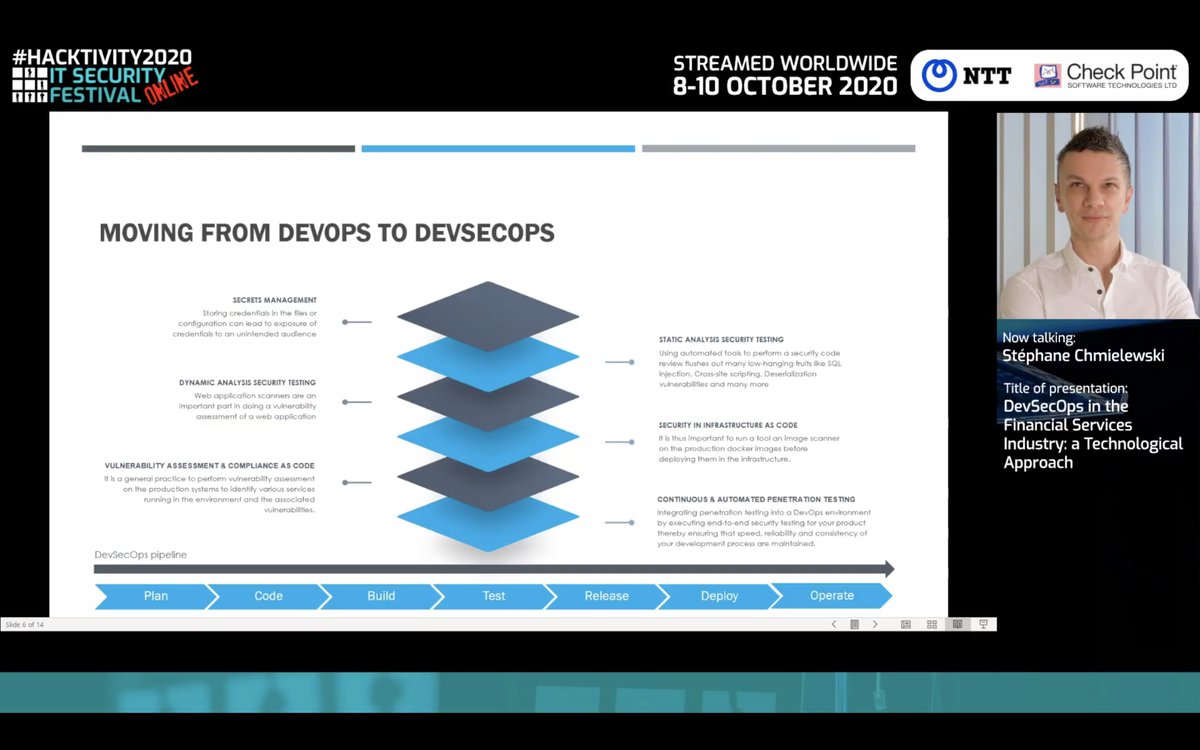This screenshot has width=1200, height=750.
Task: Click the 'Now talking:' label
Action: 1038,338
